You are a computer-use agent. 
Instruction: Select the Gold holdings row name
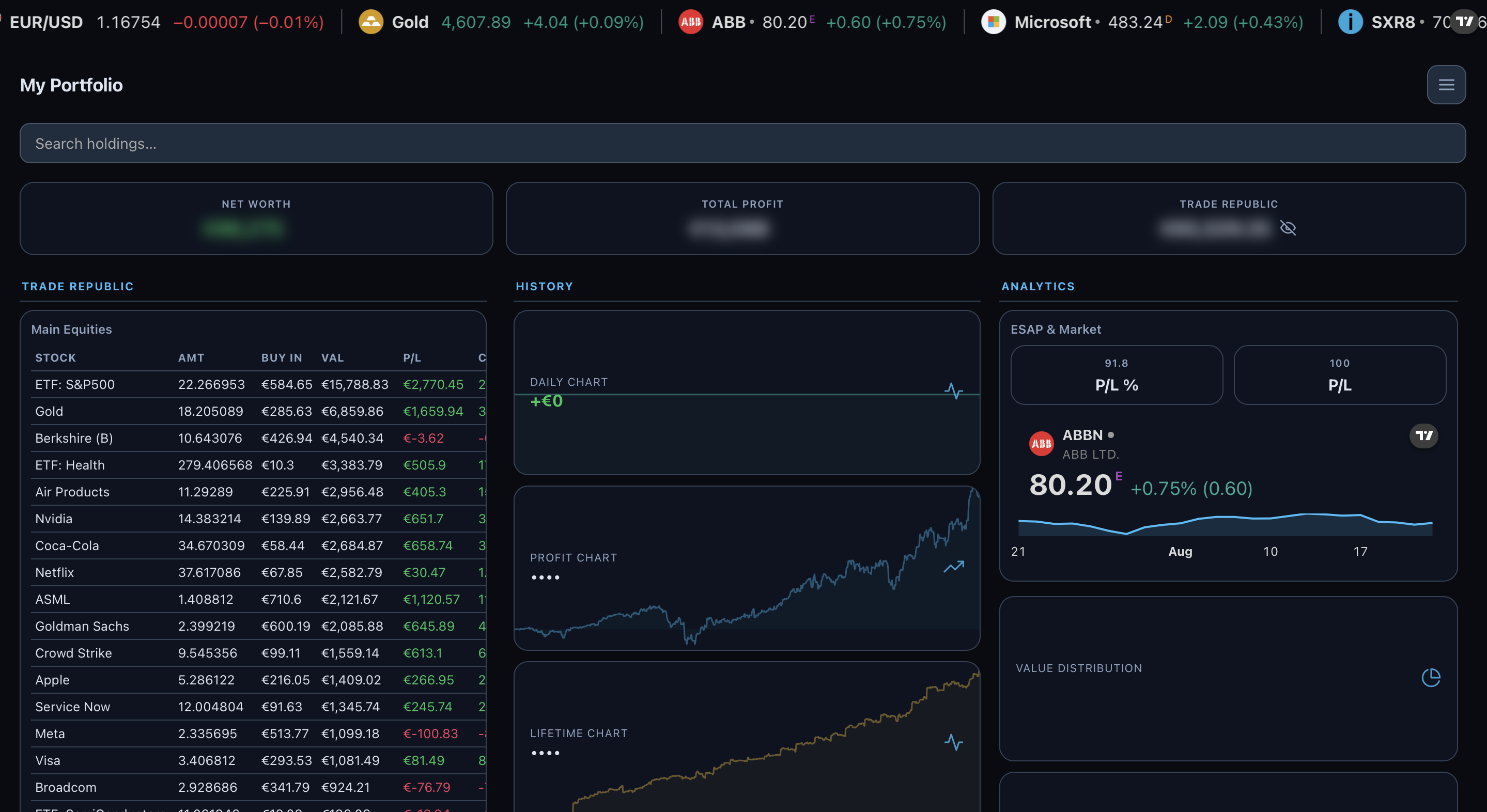click(49, 412)
